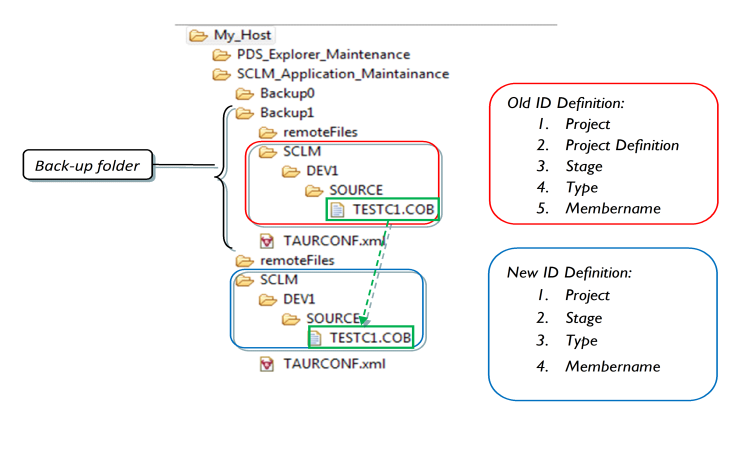Select remoteFiles folder inside Backup1
This screenshot has width=739, height=466.
[x=320, y=131]
